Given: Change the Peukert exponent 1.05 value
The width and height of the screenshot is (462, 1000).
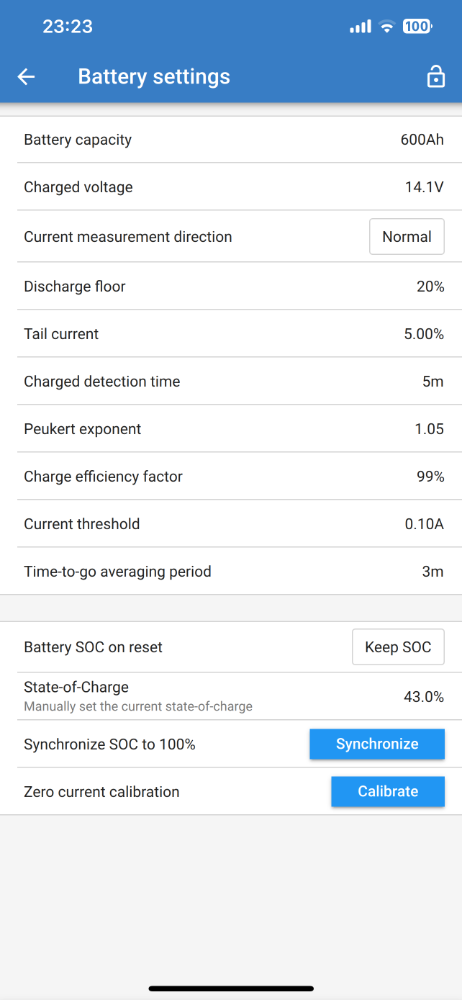Looking at the screenshot, I should [x=429, y=429].
